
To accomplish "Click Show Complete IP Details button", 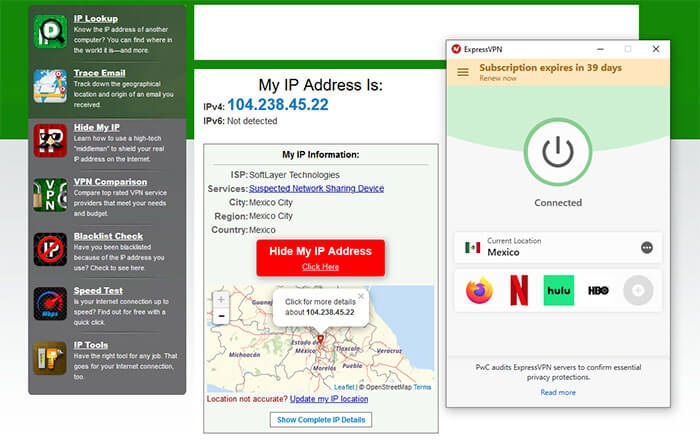I will click(321, 420).
